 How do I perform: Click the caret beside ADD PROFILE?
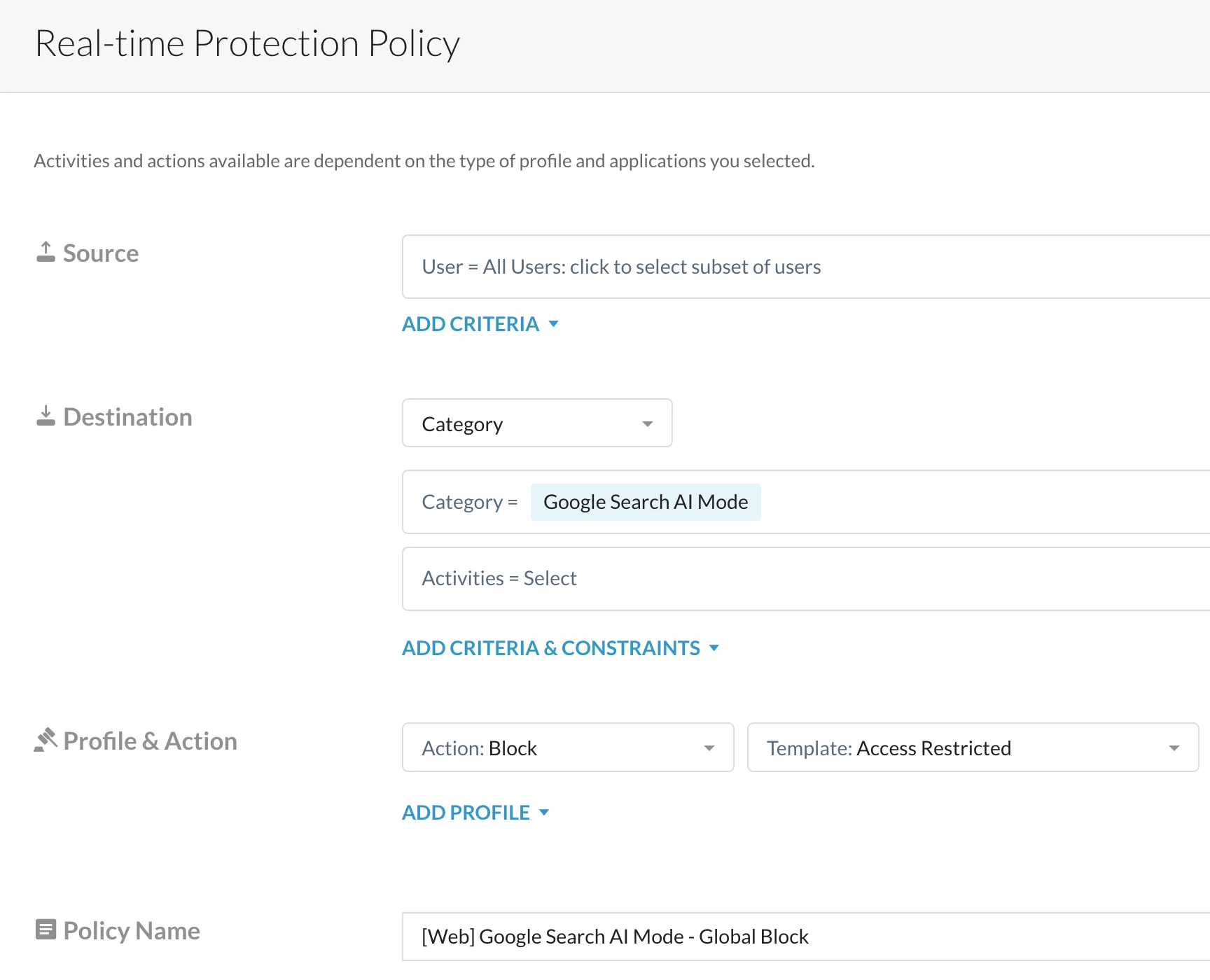(544, 812)
